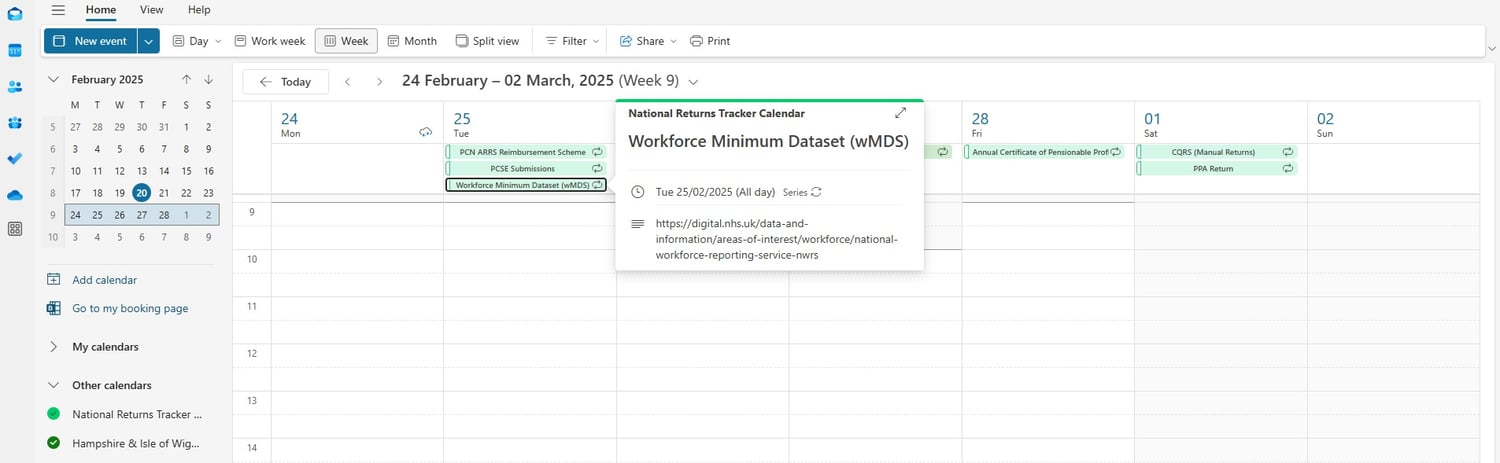Open OneDrive cloud icon in sidebar
The height and width of the screenshot is (463, 1500).
point(15,195)
